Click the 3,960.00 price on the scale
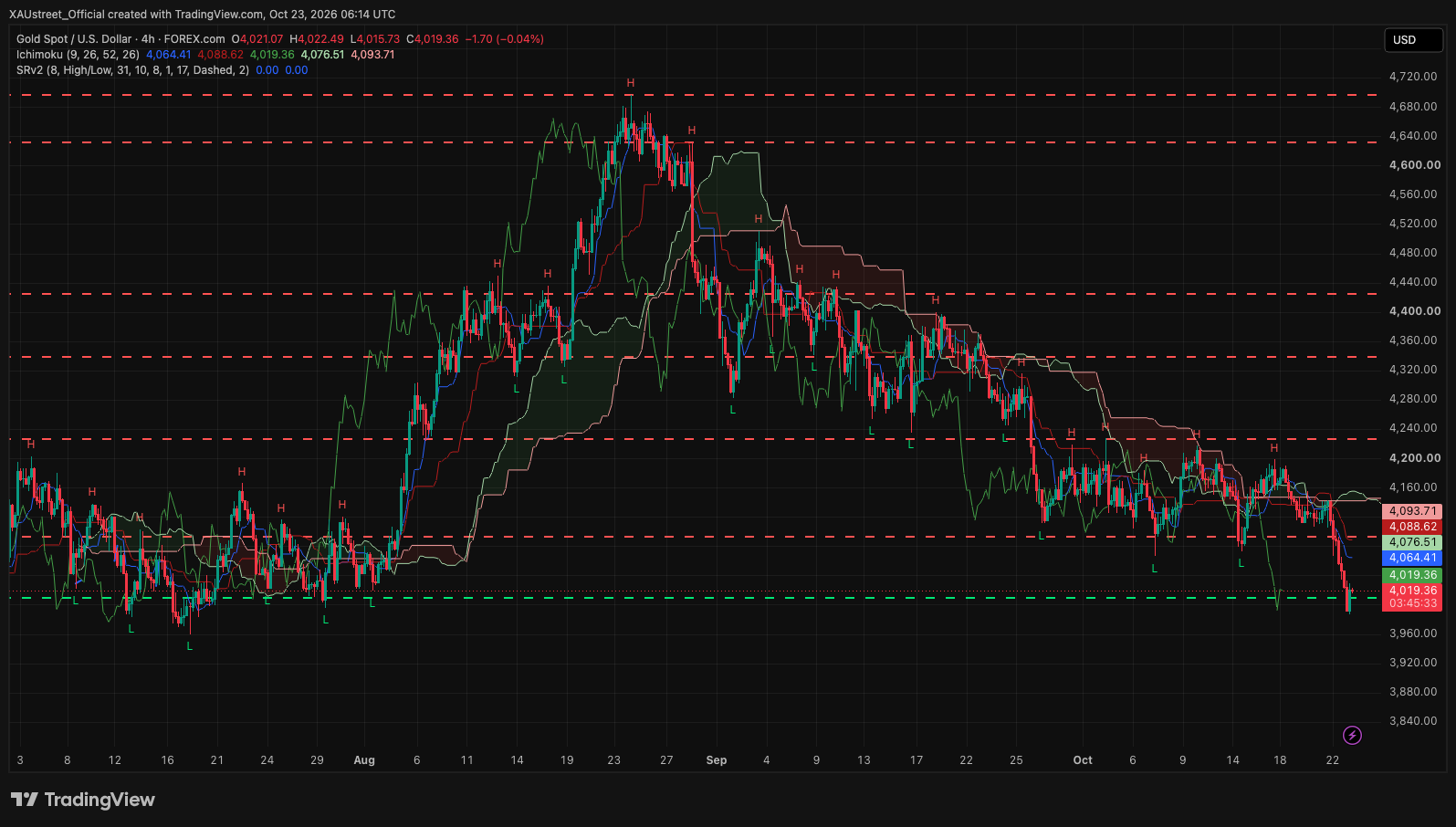 [x=1413, y=633]
